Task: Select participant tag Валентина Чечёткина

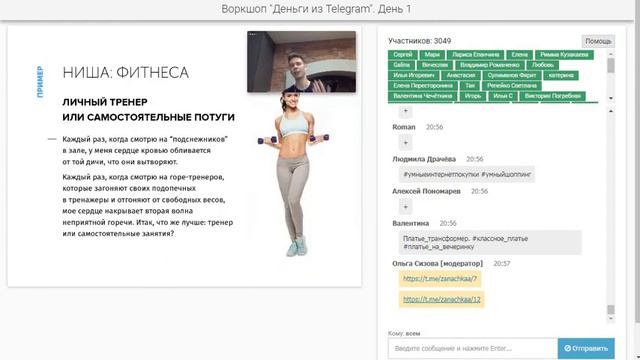Action: (422, 96)
